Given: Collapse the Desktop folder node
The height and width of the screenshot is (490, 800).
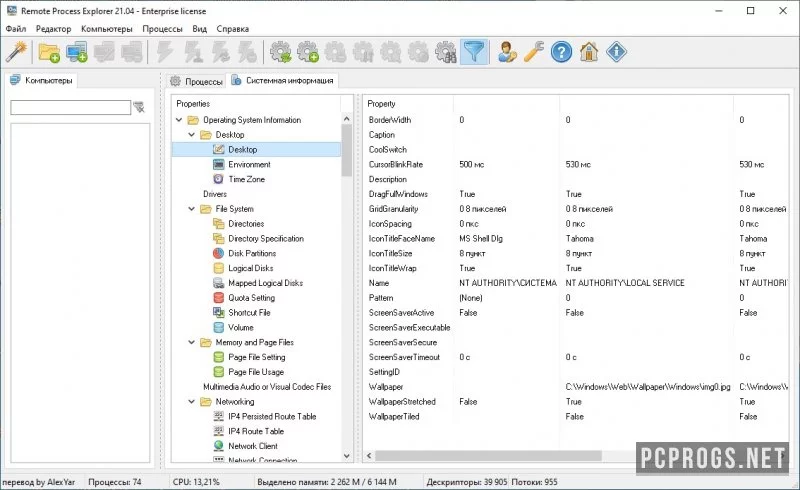Looking at the screenshot, I should [192, 135].
